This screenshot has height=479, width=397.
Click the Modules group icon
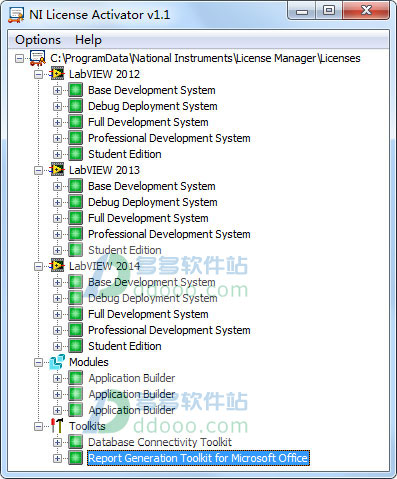(57, 362)
